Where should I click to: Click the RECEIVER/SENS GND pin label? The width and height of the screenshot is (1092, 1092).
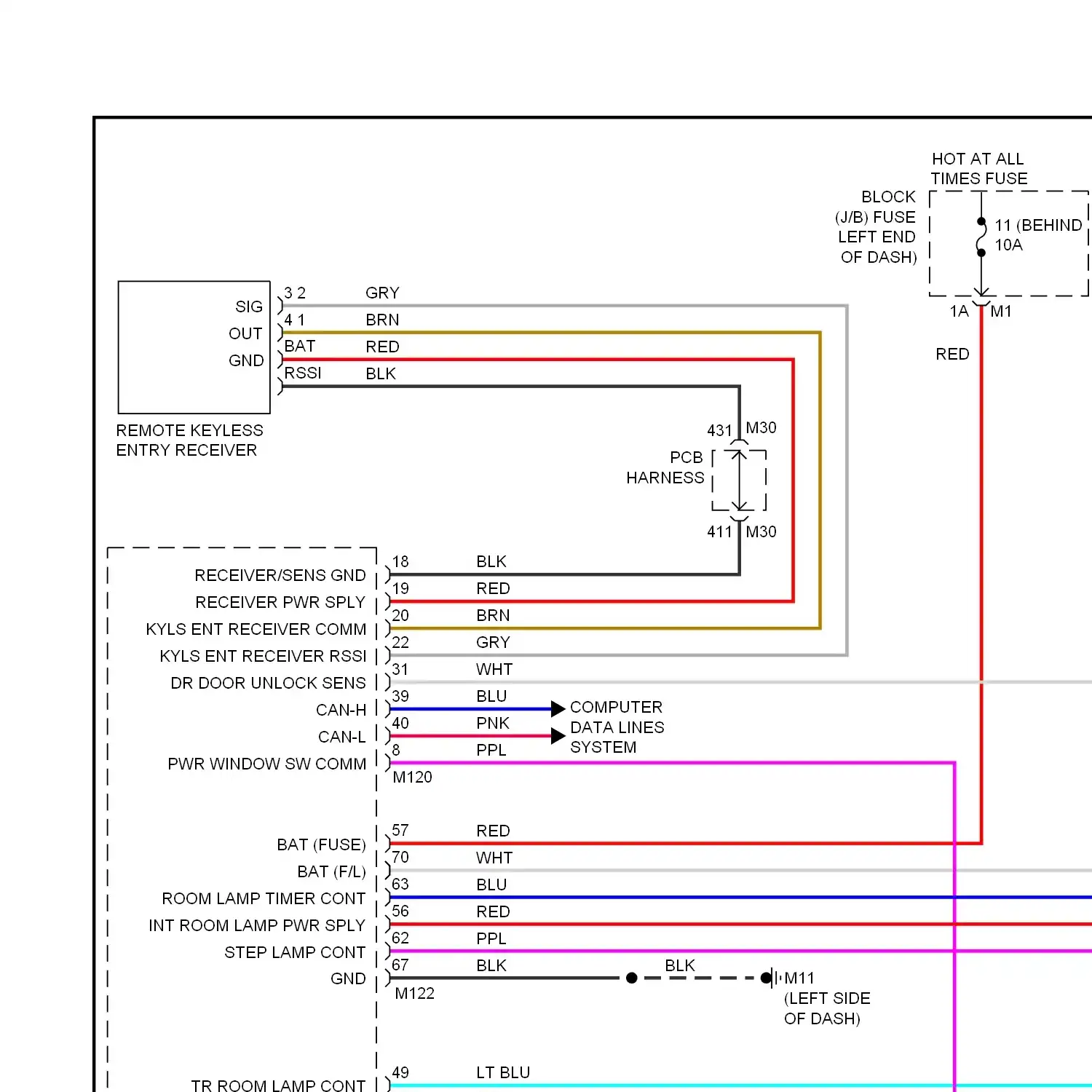(x=280, y=575)
